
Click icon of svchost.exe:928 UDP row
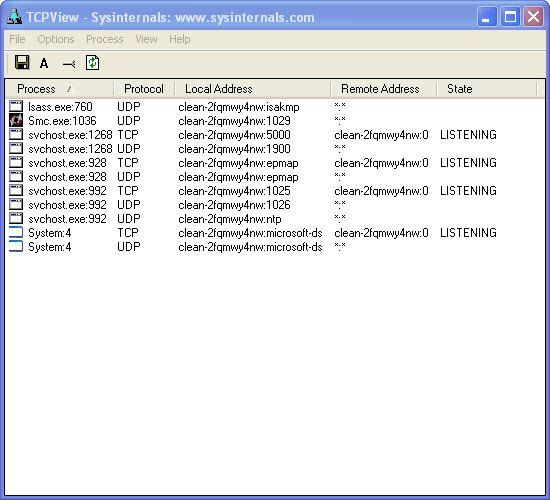click(16, 176)
